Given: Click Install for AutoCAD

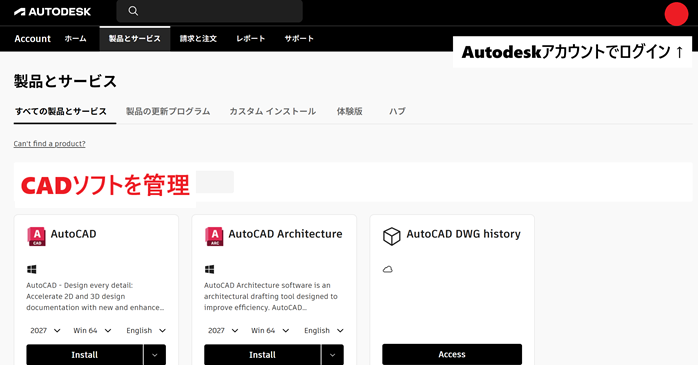Looking at the screenshot, I should 85,355.
